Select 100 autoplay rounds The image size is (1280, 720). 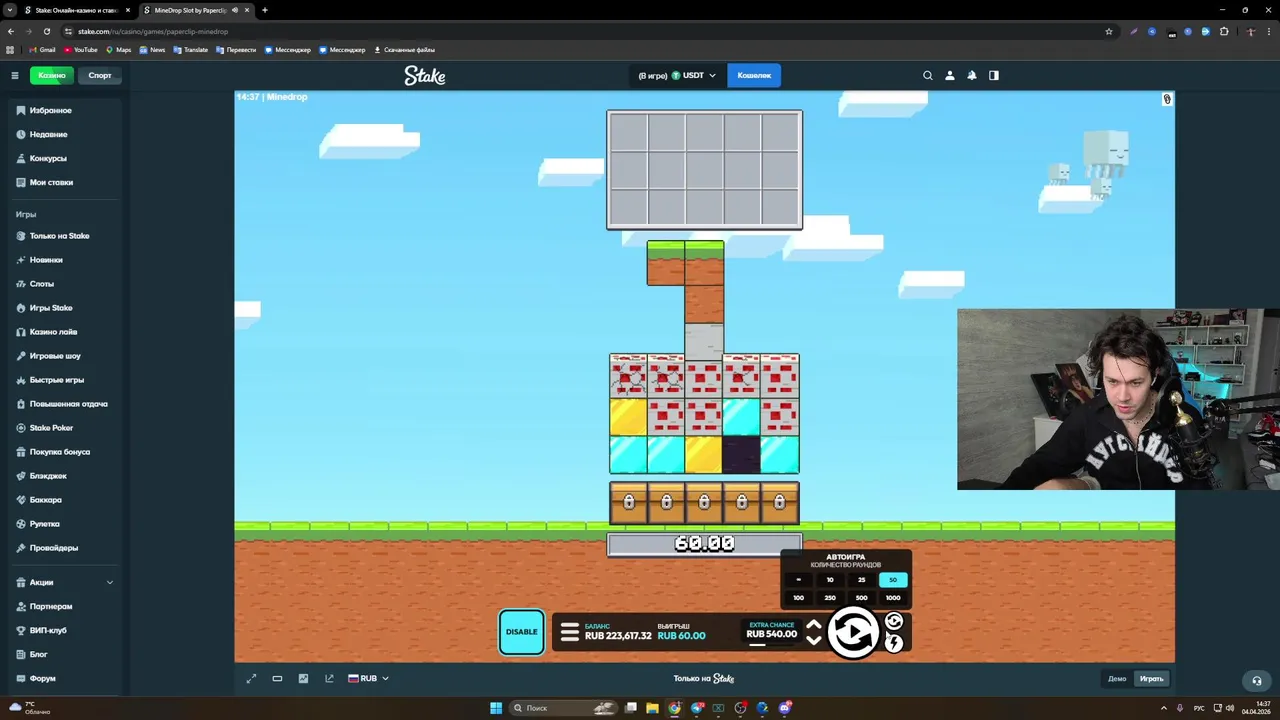(x=798, y=598)
